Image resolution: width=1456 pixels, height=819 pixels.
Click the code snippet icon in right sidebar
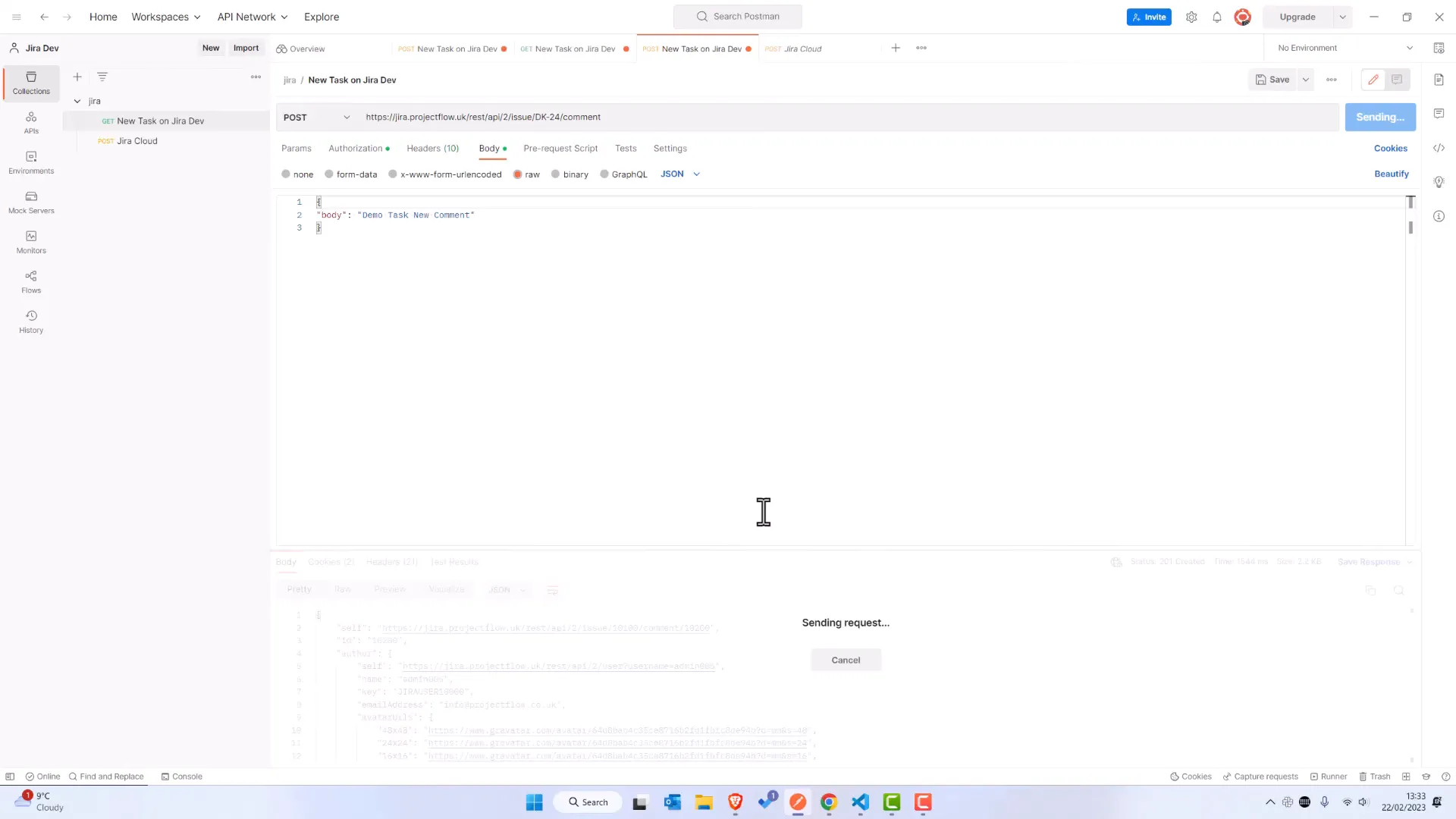tap(1439, 148)
